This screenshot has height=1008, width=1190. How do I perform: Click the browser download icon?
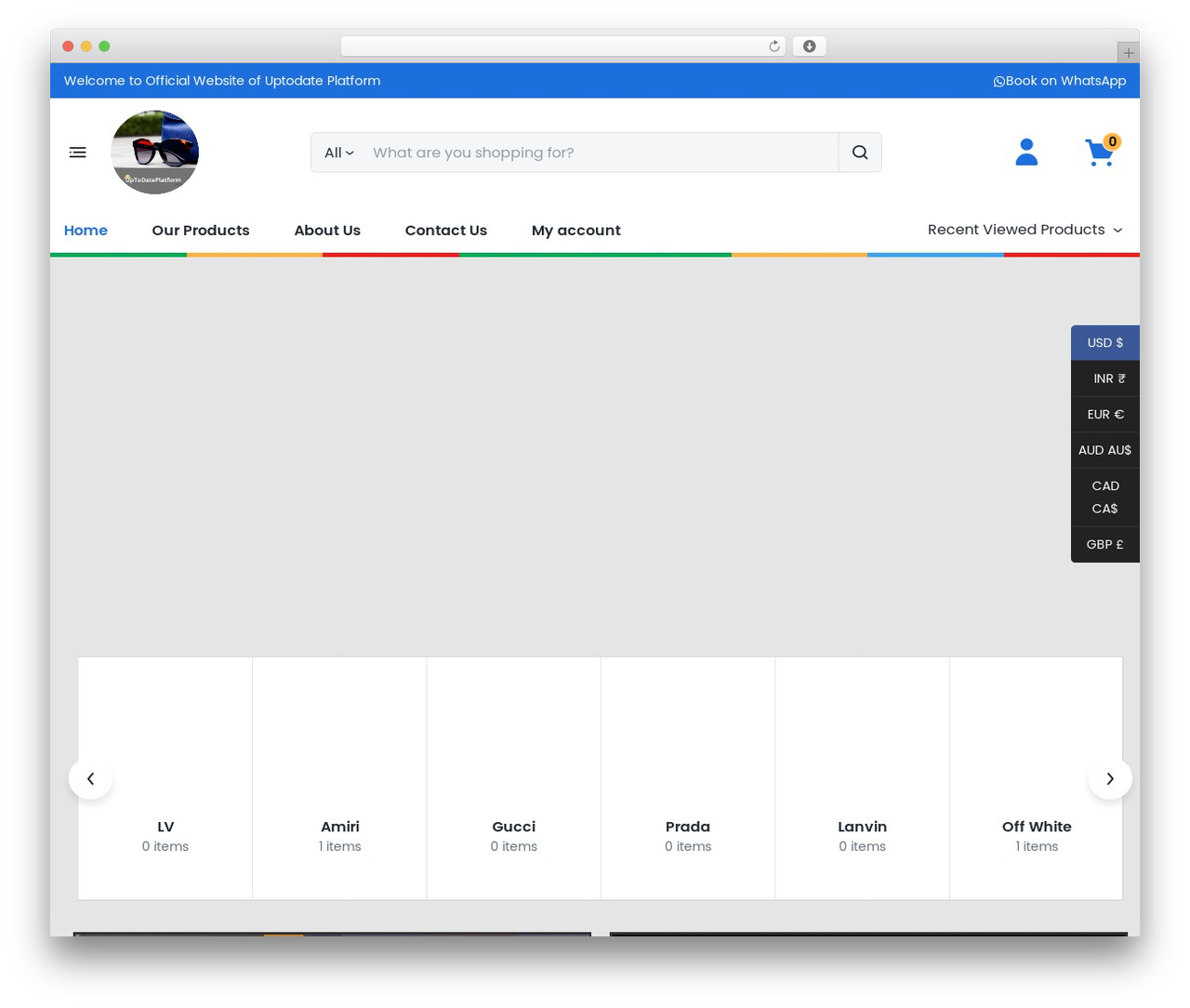click(x=810, y=46)
